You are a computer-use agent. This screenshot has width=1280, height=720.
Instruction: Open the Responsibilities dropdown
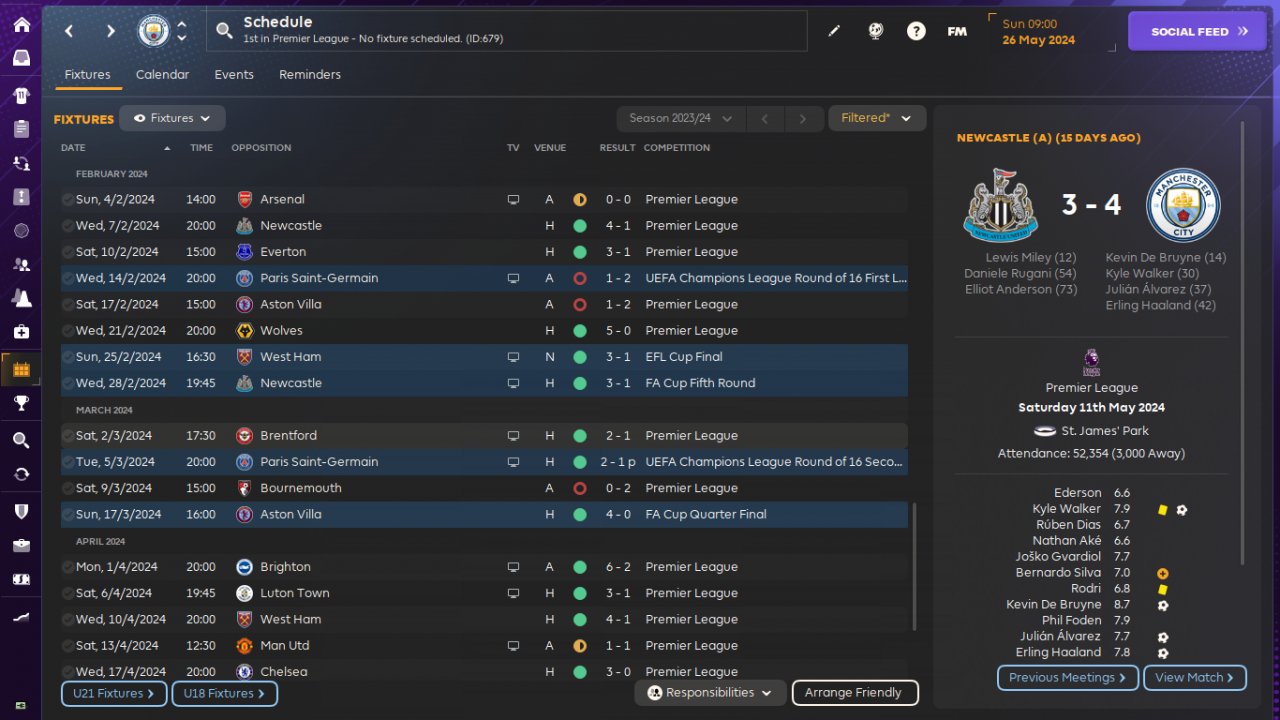pos(709,693)
